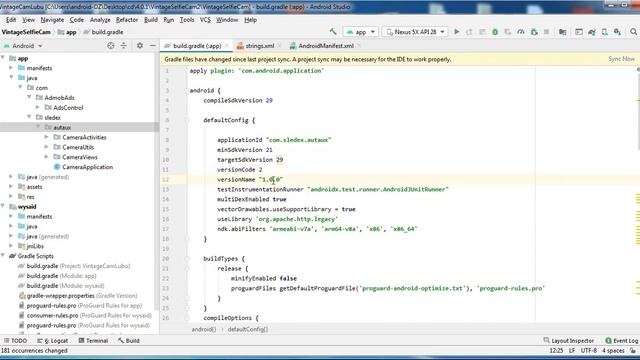640x360 pixels.
Task: Select the wysaid module
Action: point(27,207)
